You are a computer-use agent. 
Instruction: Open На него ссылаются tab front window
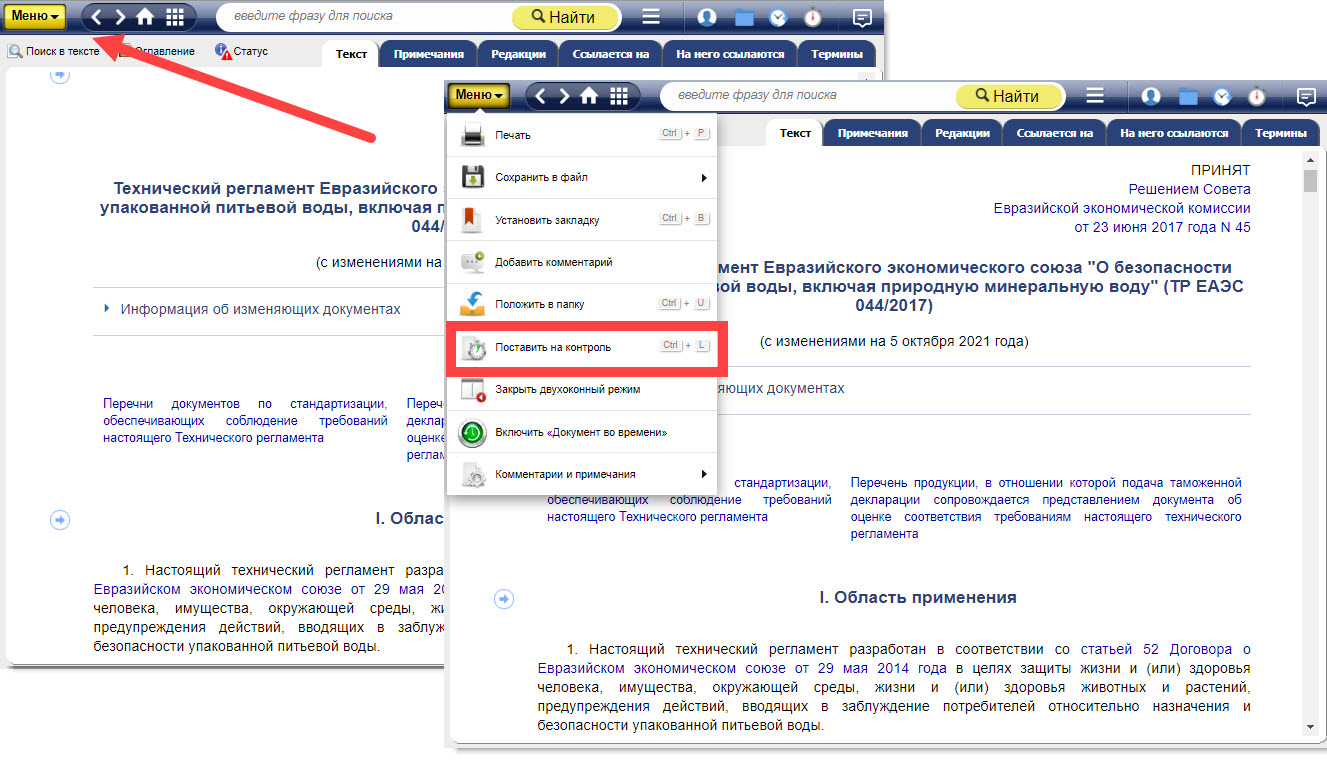[x=1174, y=133]
